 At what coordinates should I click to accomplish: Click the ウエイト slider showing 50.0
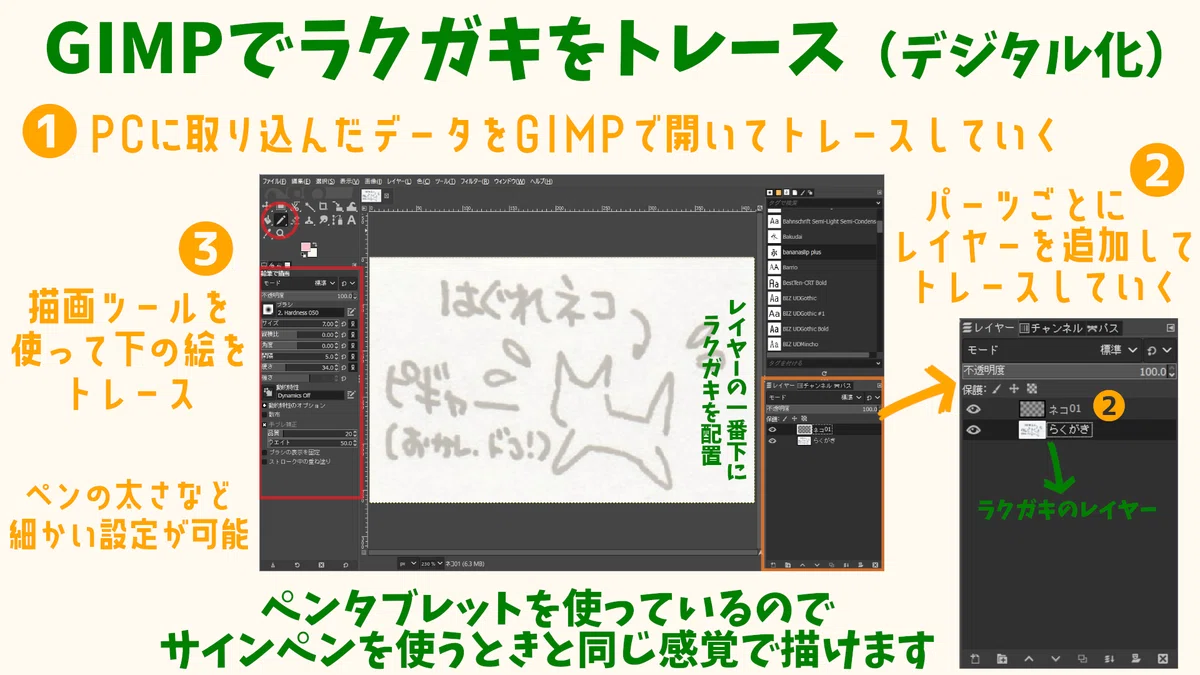coord(313,443)
